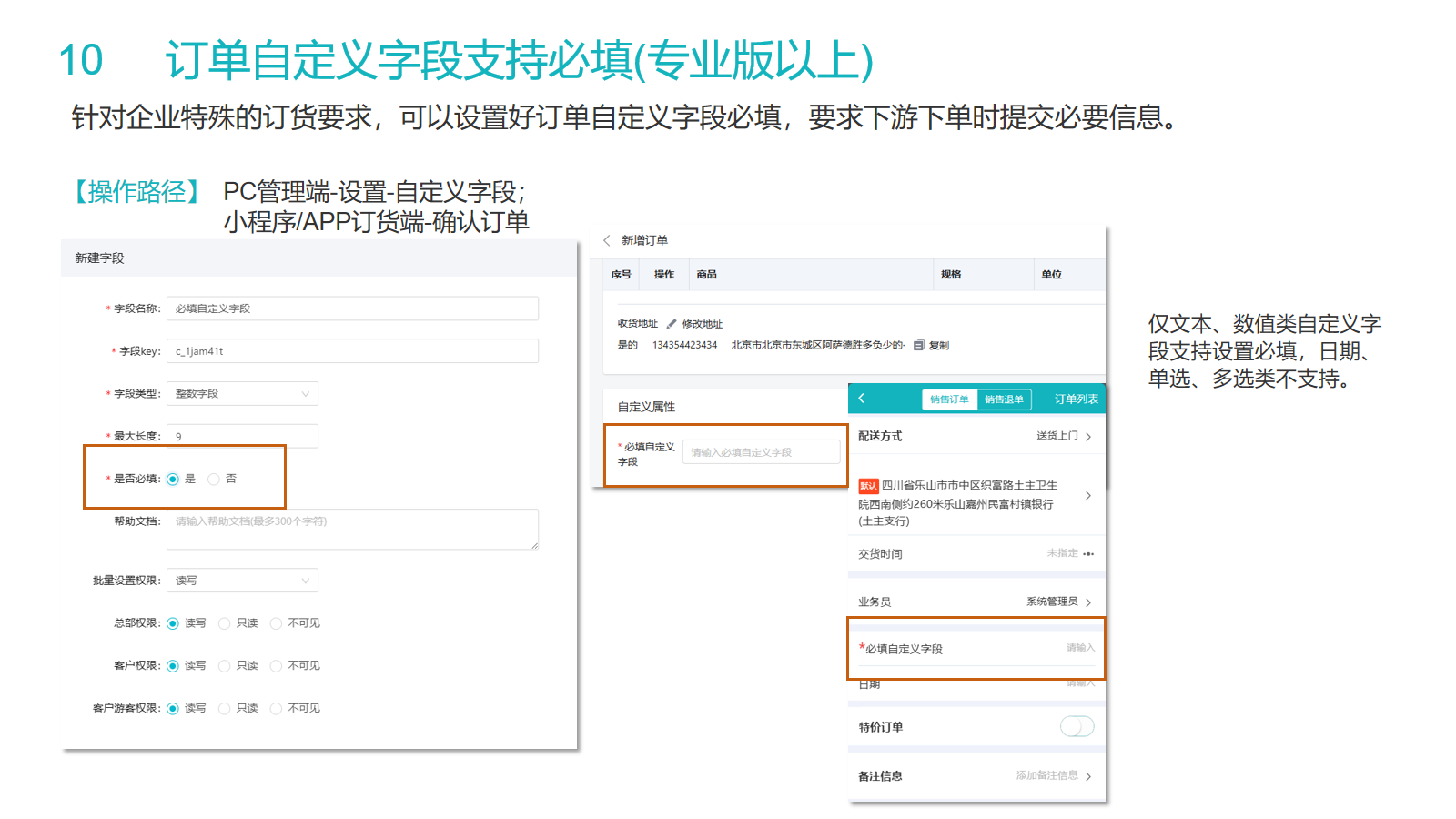The width and height of the screenshot is (1456, 819).
Task: Open 订单列表 in mobile header
Action: pyautogui.click(x=1077, y=399)
